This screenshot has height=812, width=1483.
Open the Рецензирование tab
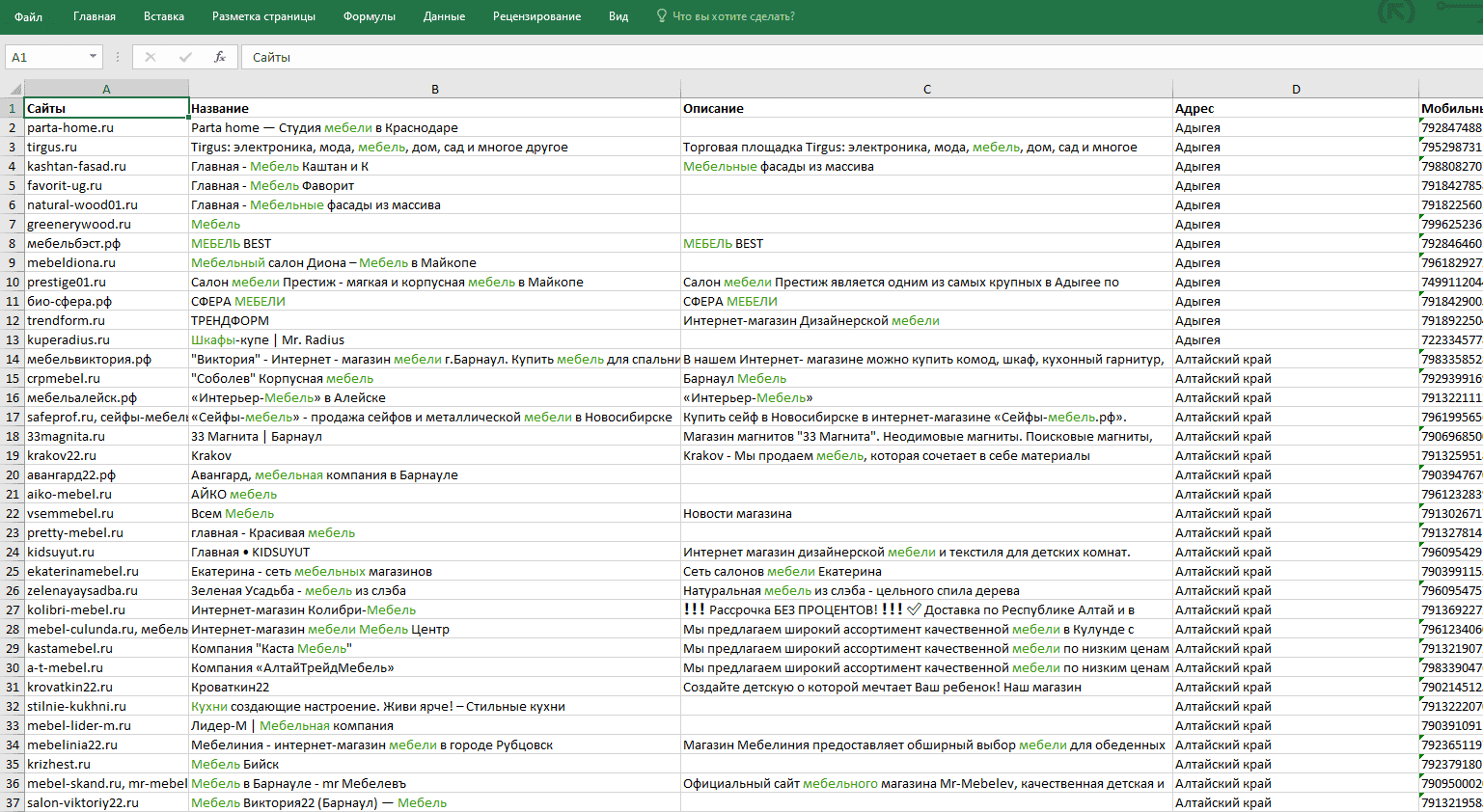536,16
